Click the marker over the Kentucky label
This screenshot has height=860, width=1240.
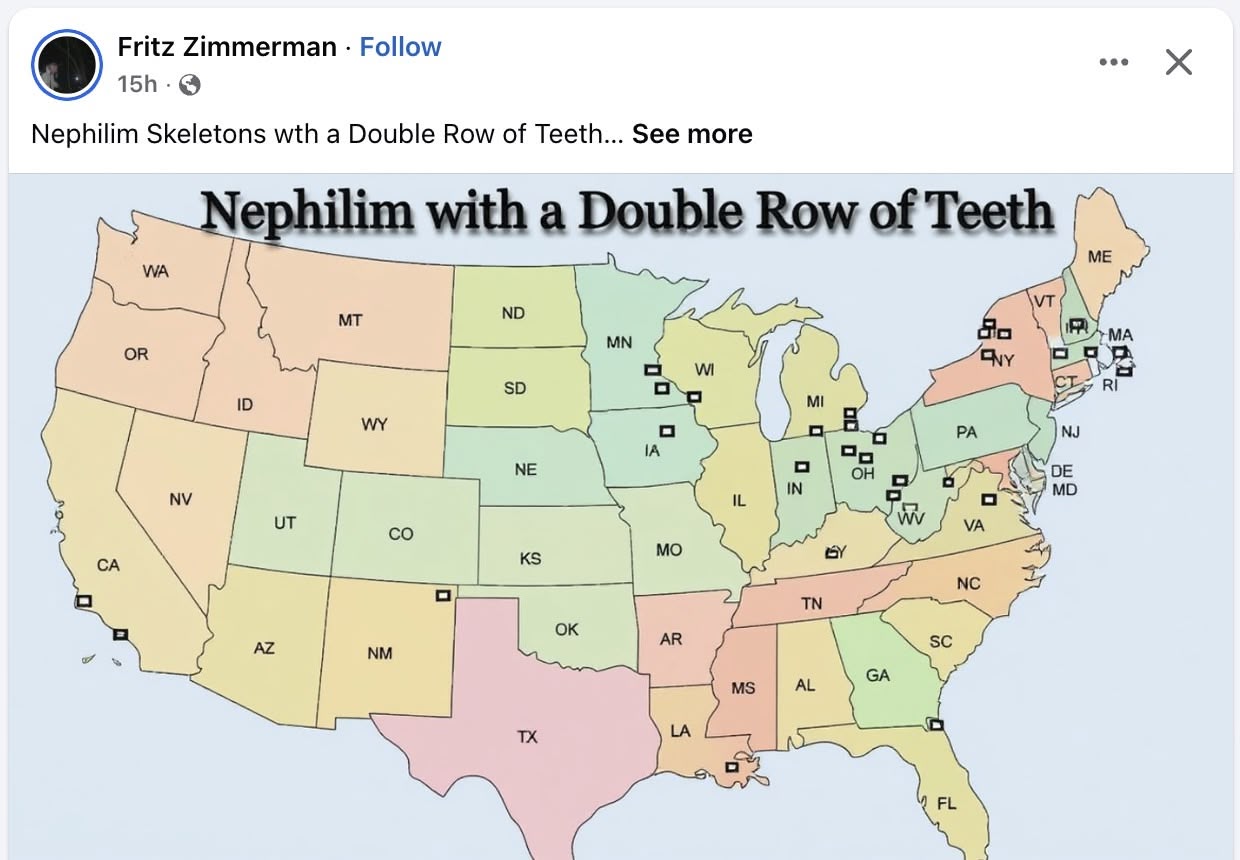click(832, 552)
